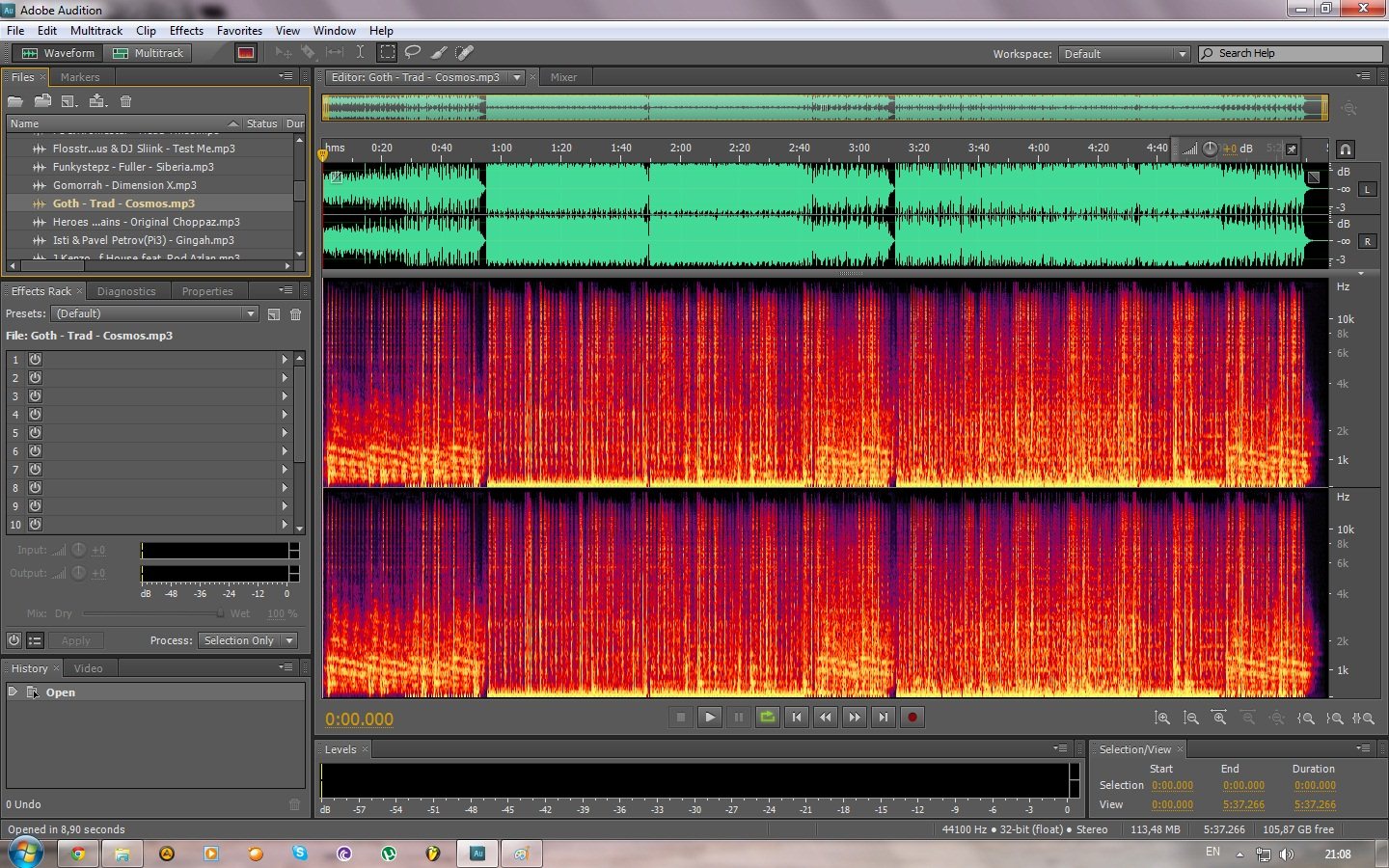Open the Effects Rack panel options menu

(x=286, y=290)
